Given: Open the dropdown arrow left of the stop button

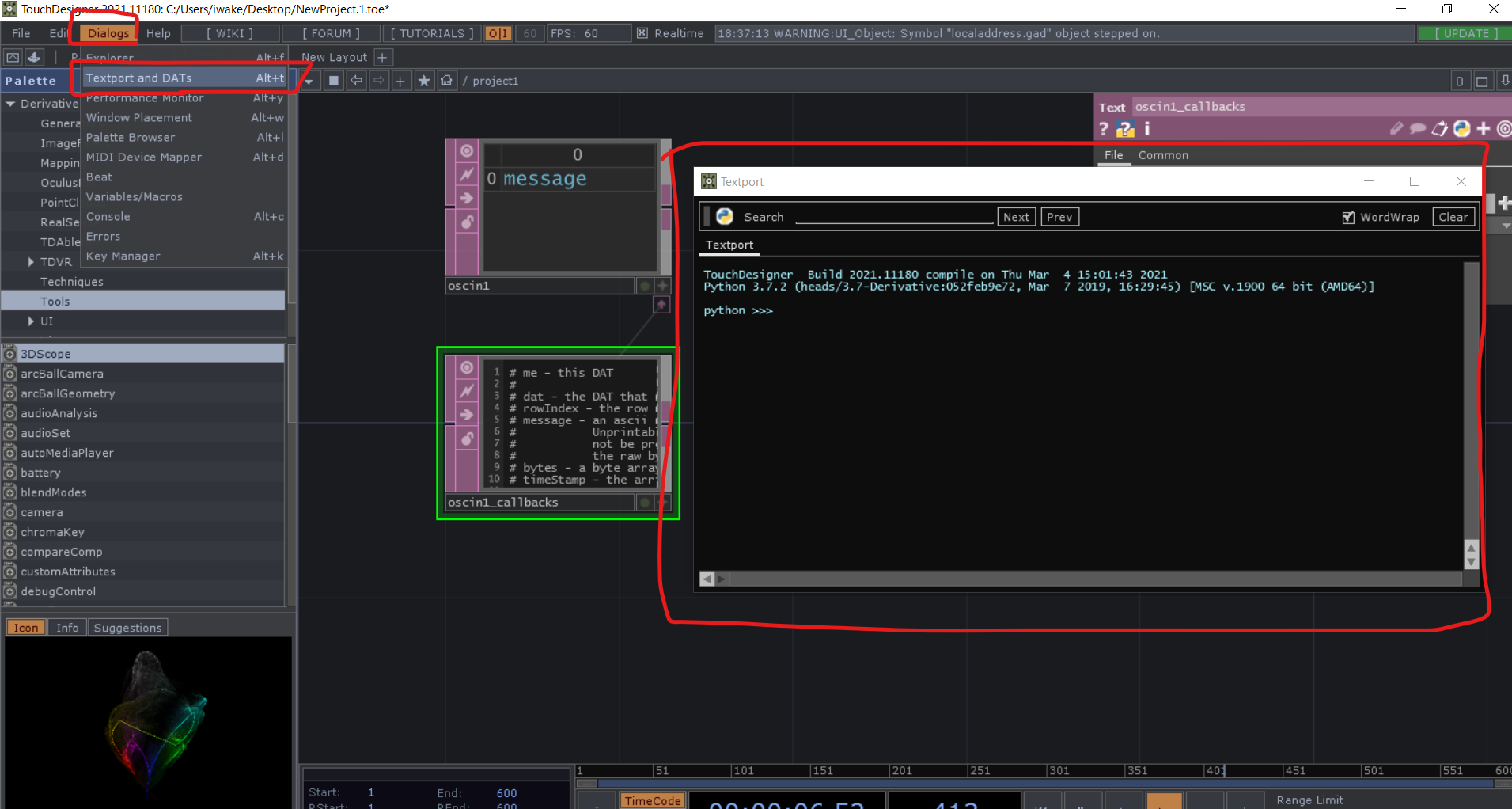Looking at the screenshot, I should point(308,81).
